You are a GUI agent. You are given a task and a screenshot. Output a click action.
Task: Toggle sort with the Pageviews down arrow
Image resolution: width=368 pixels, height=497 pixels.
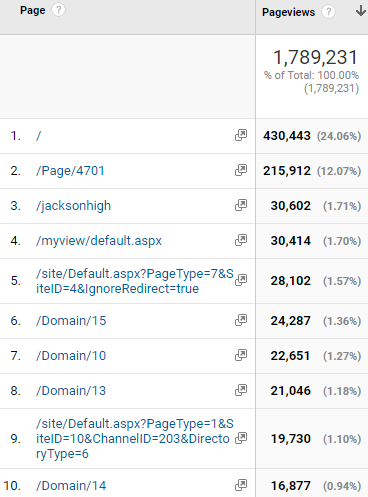(x=360, y=11)
